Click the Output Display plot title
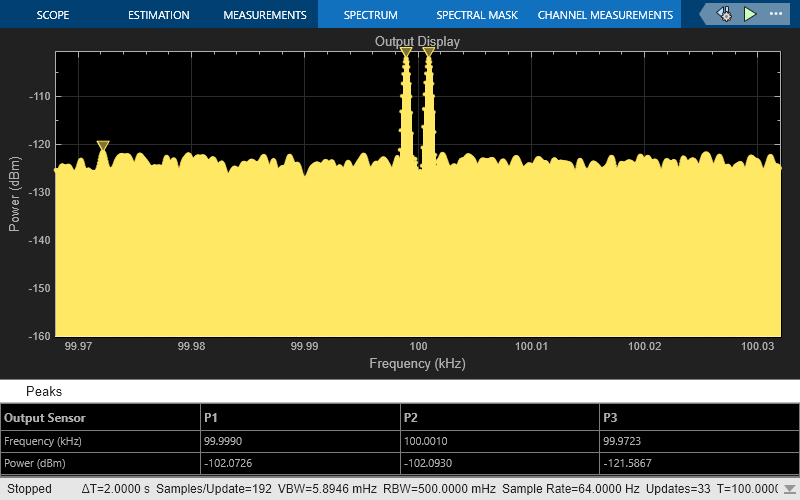This screenshot has width=800, height=500. click(x=417, y=41)
